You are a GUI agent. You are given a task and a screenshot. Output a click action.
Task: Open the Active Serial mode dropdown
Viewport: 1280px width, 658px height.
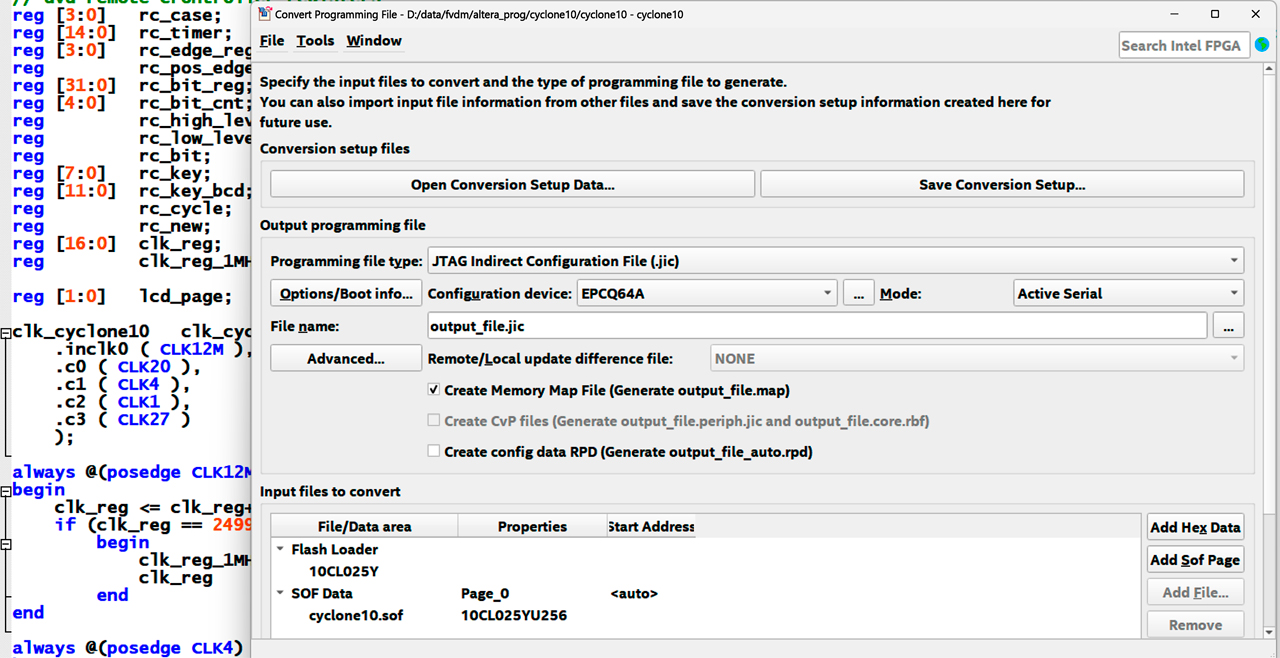1128,294
